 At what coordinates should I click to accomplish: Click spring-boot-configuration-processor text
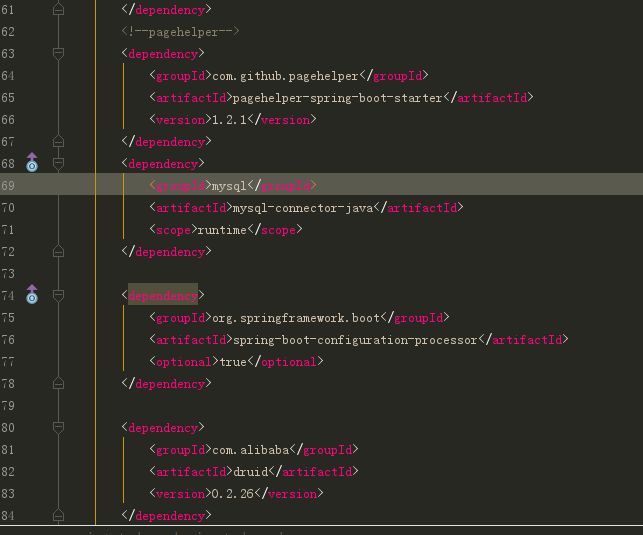[x=355, y=340]
